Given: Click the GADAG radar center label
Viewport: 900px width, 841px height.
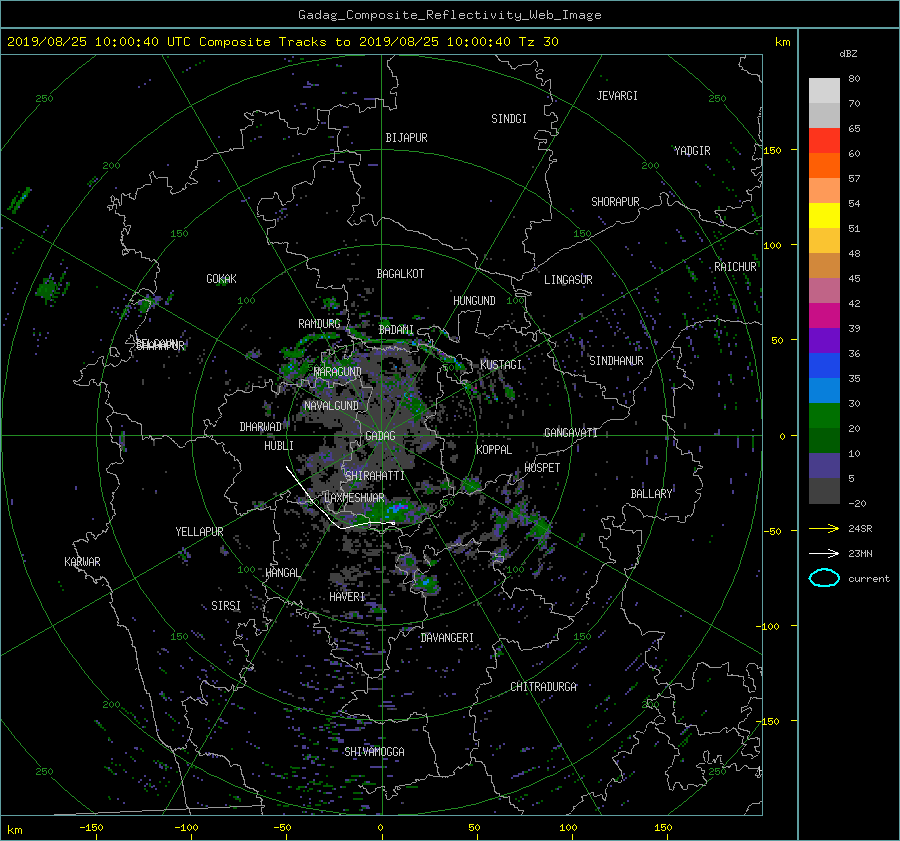Looking at the screenshot, I should [x=380, y=436].
